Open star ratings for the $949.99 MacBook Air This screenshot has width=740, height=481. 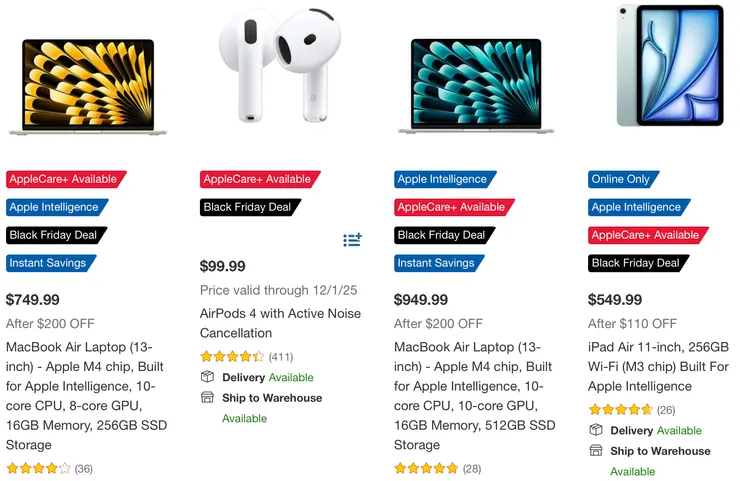coord(426,468)
